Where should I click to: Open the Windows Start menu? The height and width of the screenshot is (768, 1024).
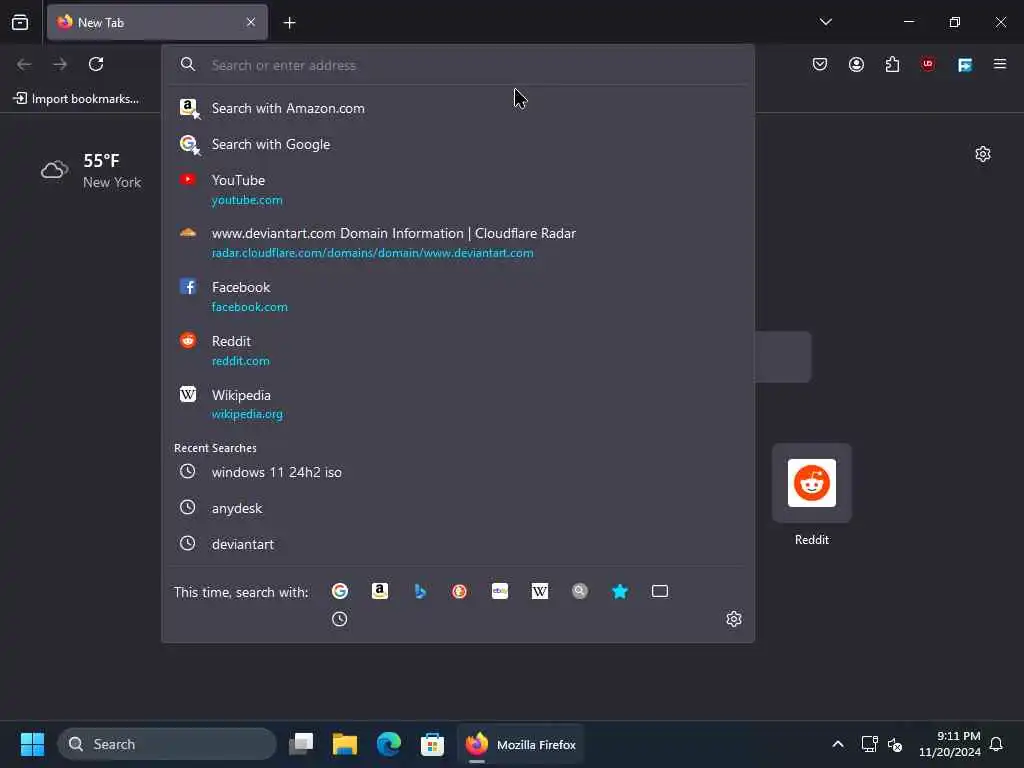(32, 744)
